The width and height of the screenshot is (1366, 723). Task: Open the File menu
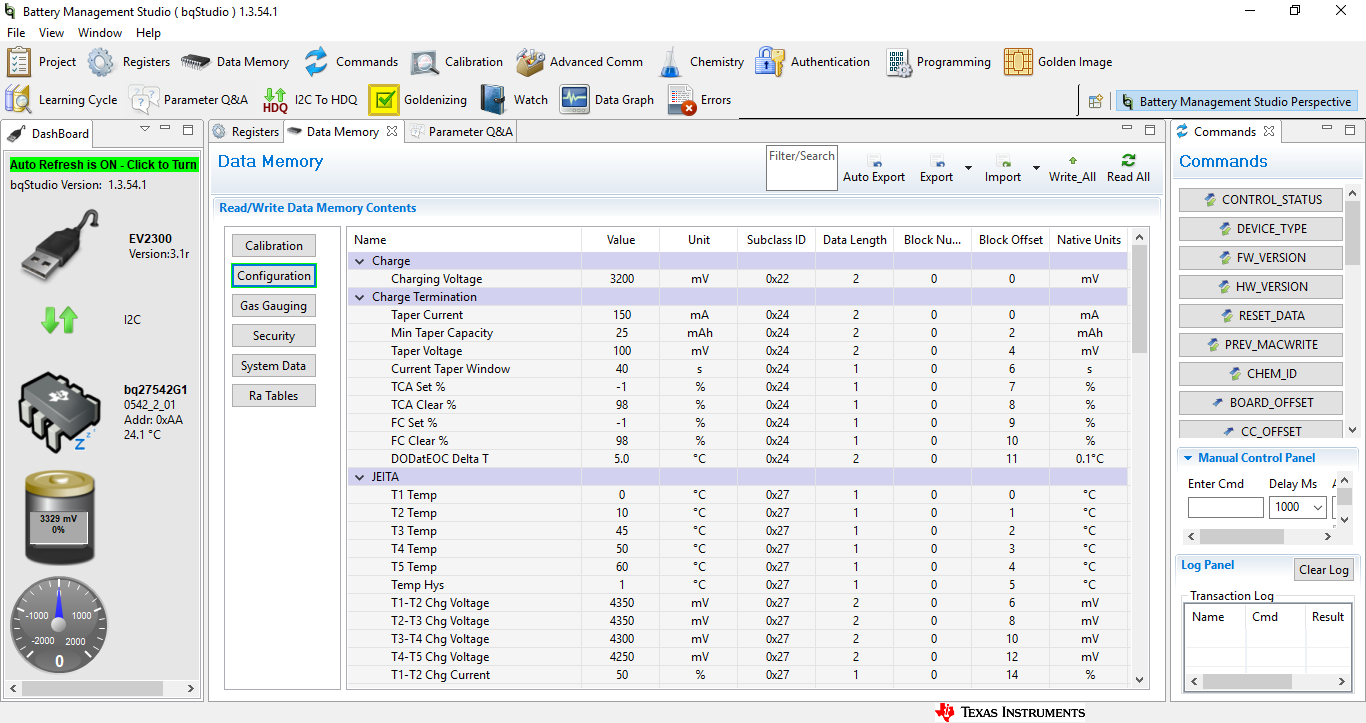click(16, 33)
